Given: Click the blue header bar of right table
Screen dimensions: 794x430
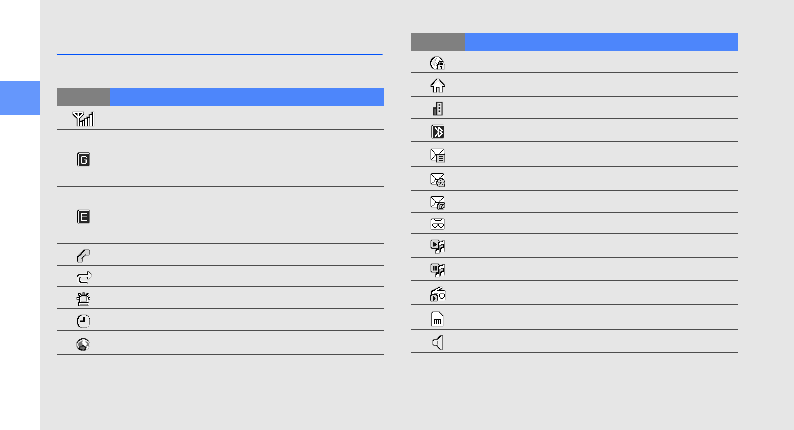Looking at the screenshot, I should (x=600, y=42).
